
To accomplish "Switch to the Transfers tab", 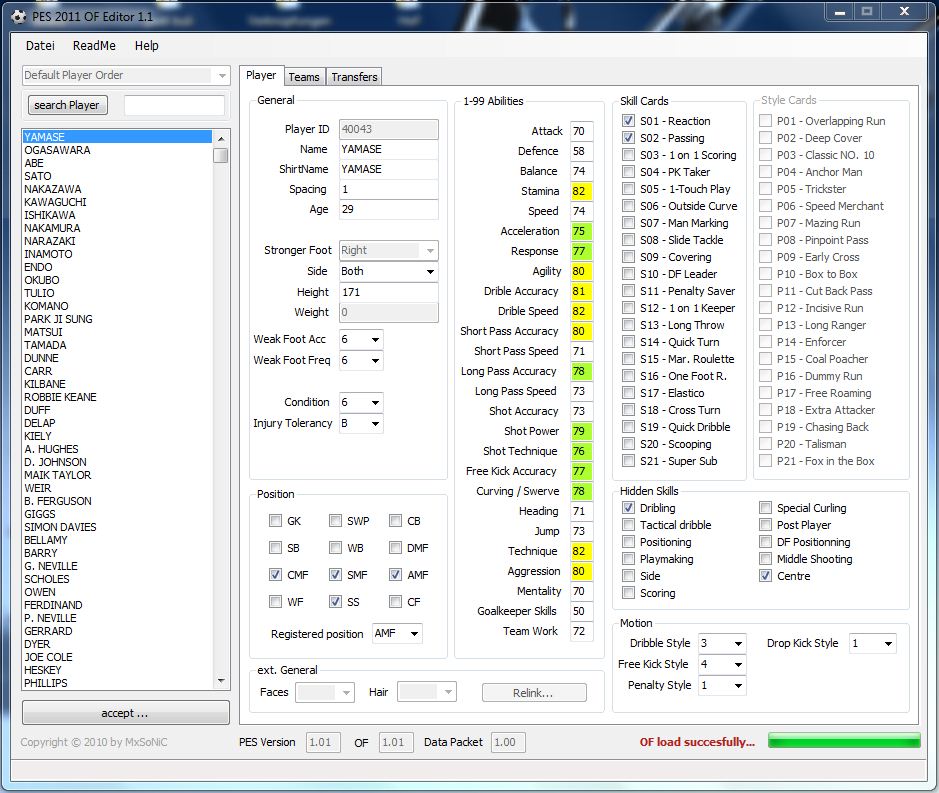I will pyautogui.click(x=355, y=77).
